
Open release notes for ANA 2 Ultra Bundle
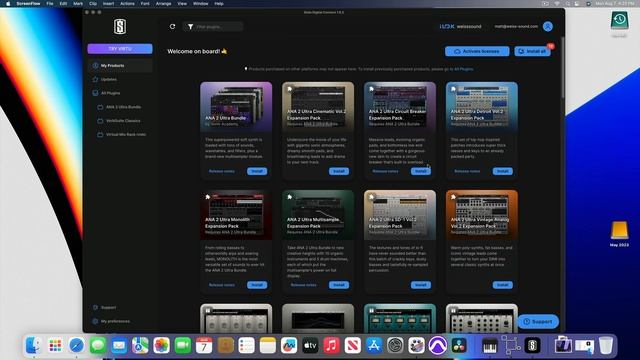pos(222,171)
